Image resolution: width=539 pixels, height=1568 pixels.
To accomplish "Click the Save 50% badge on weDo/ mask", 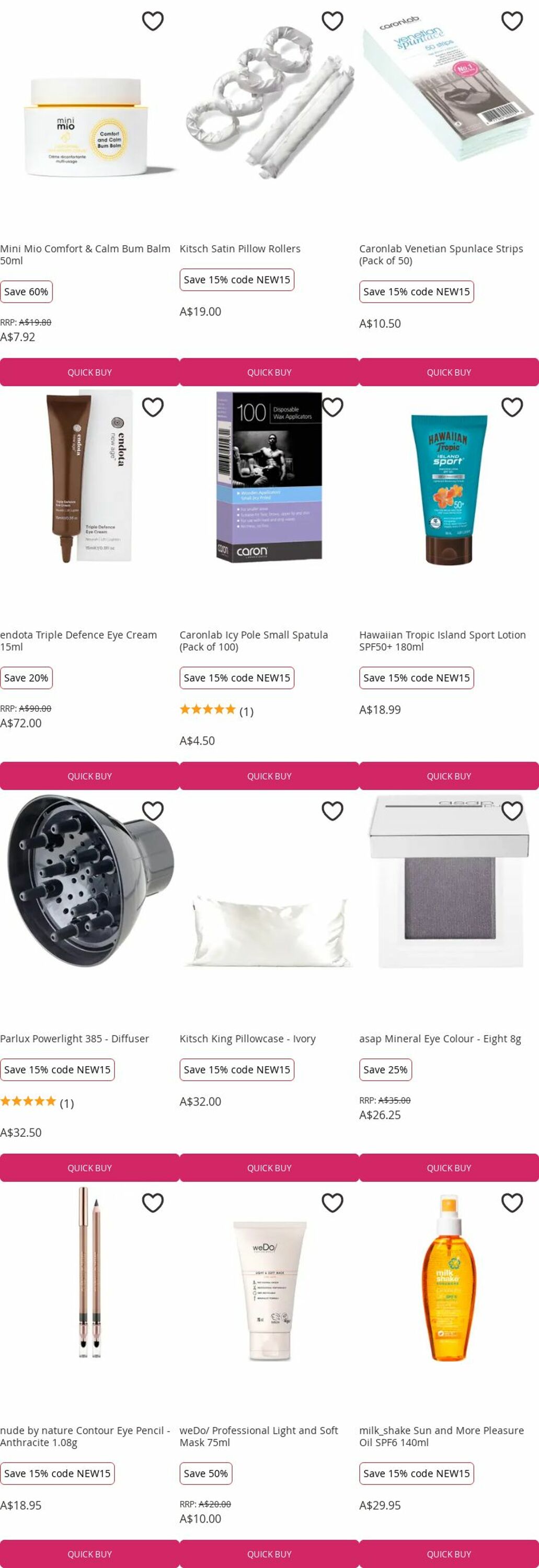I will (x=206, y=1473).
